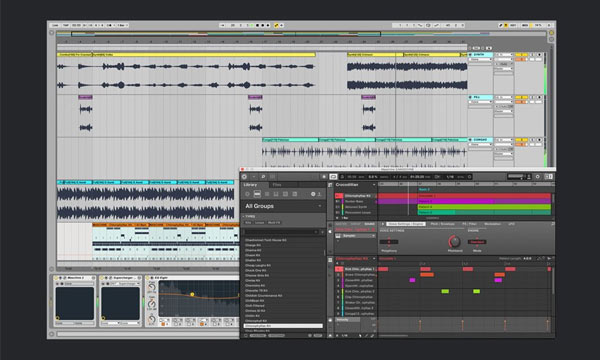The width and height of the screenshot is (600, 360).
Task: Click the yellow key map icon in Ableton
Action: tap(506, 25)
